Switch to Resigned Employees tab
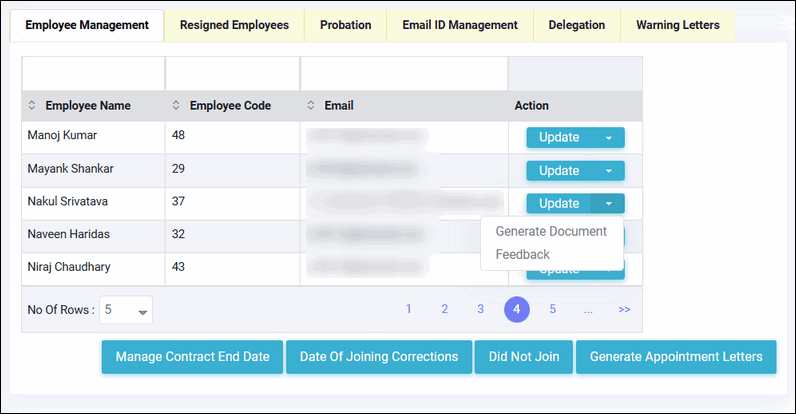The image size is (796, 414). pos(234,25)
